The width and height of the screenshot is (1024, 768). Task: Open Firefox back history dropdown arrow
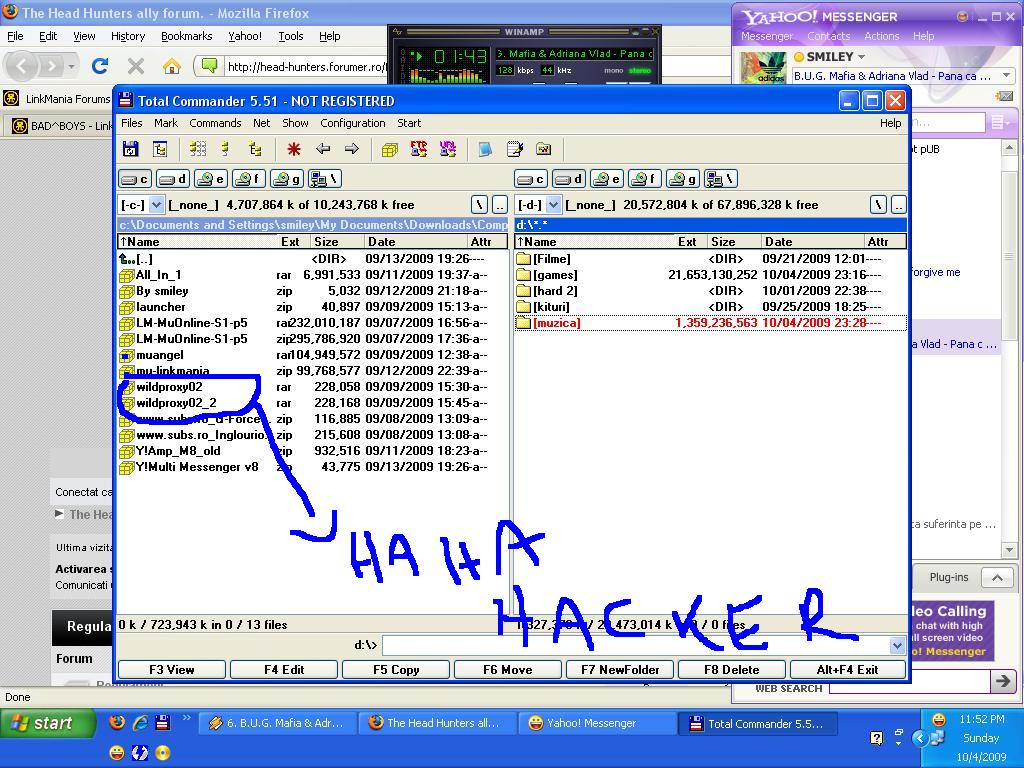coord(71,66)
